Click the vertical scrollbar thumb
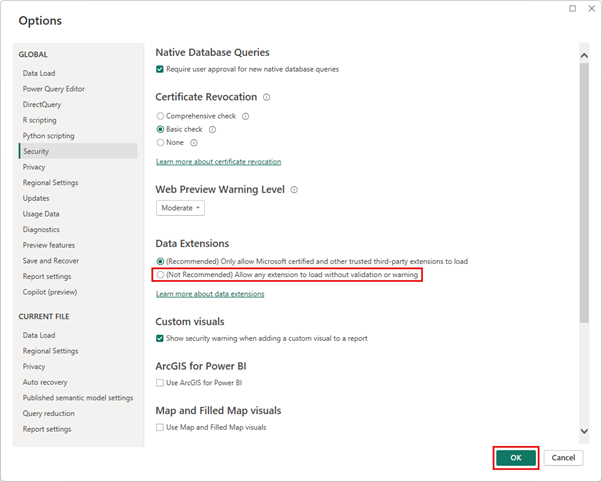The height and width of the screenshot is (482, 602). [584, 192]
